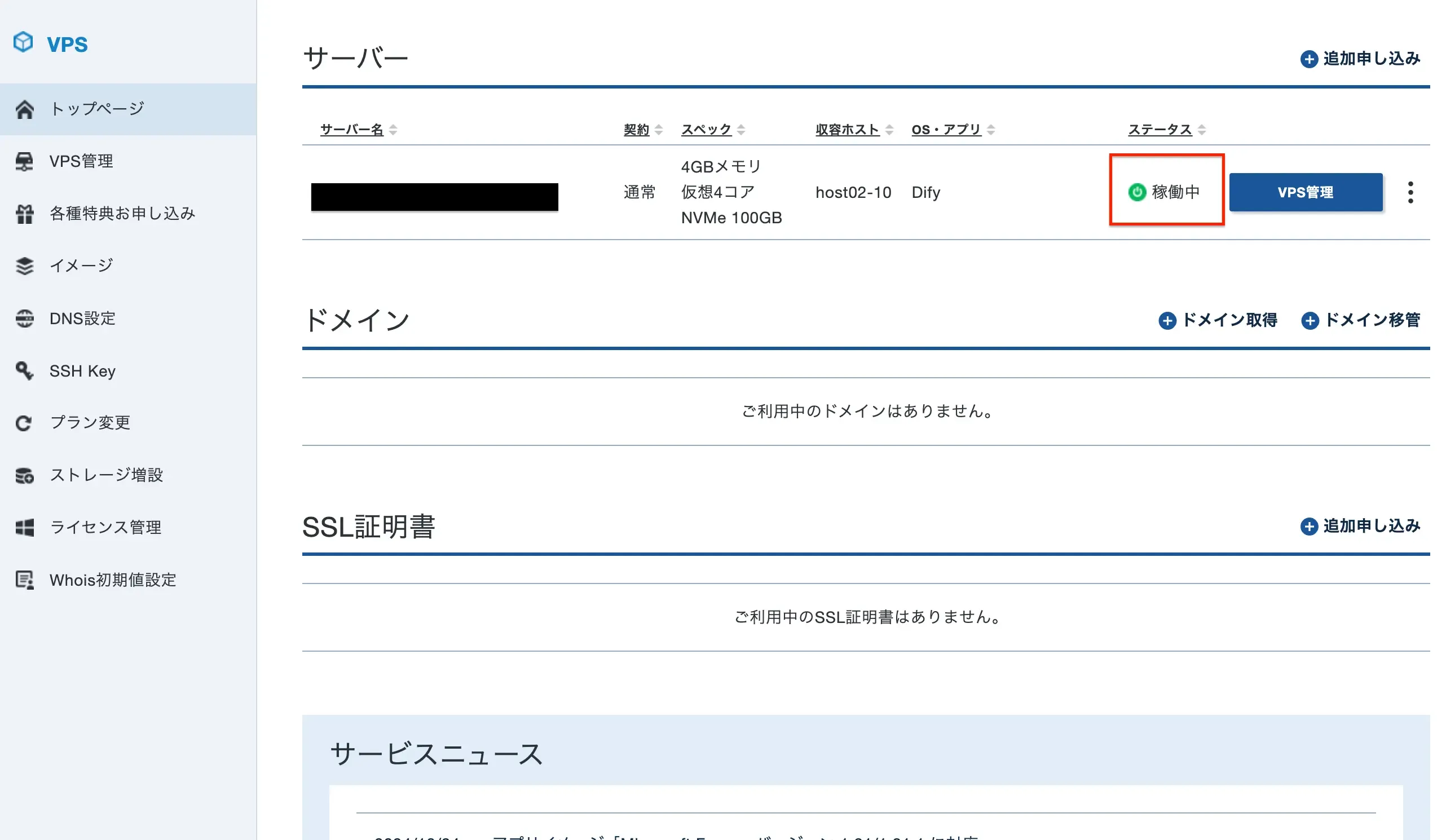
Task: Go to ライセンス管理 in the sidebar
Action: coord(128,528)
